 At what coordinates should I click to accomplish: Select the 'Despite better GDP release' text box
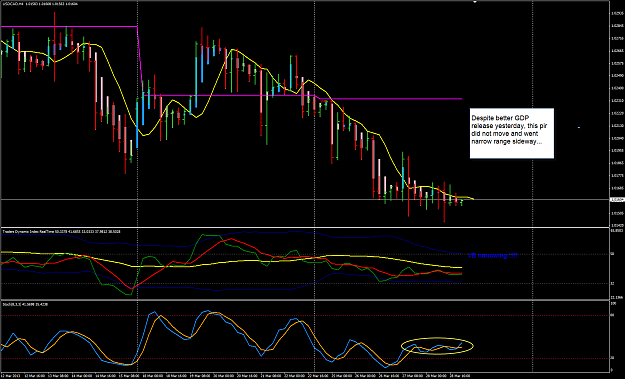pos(512,133)
